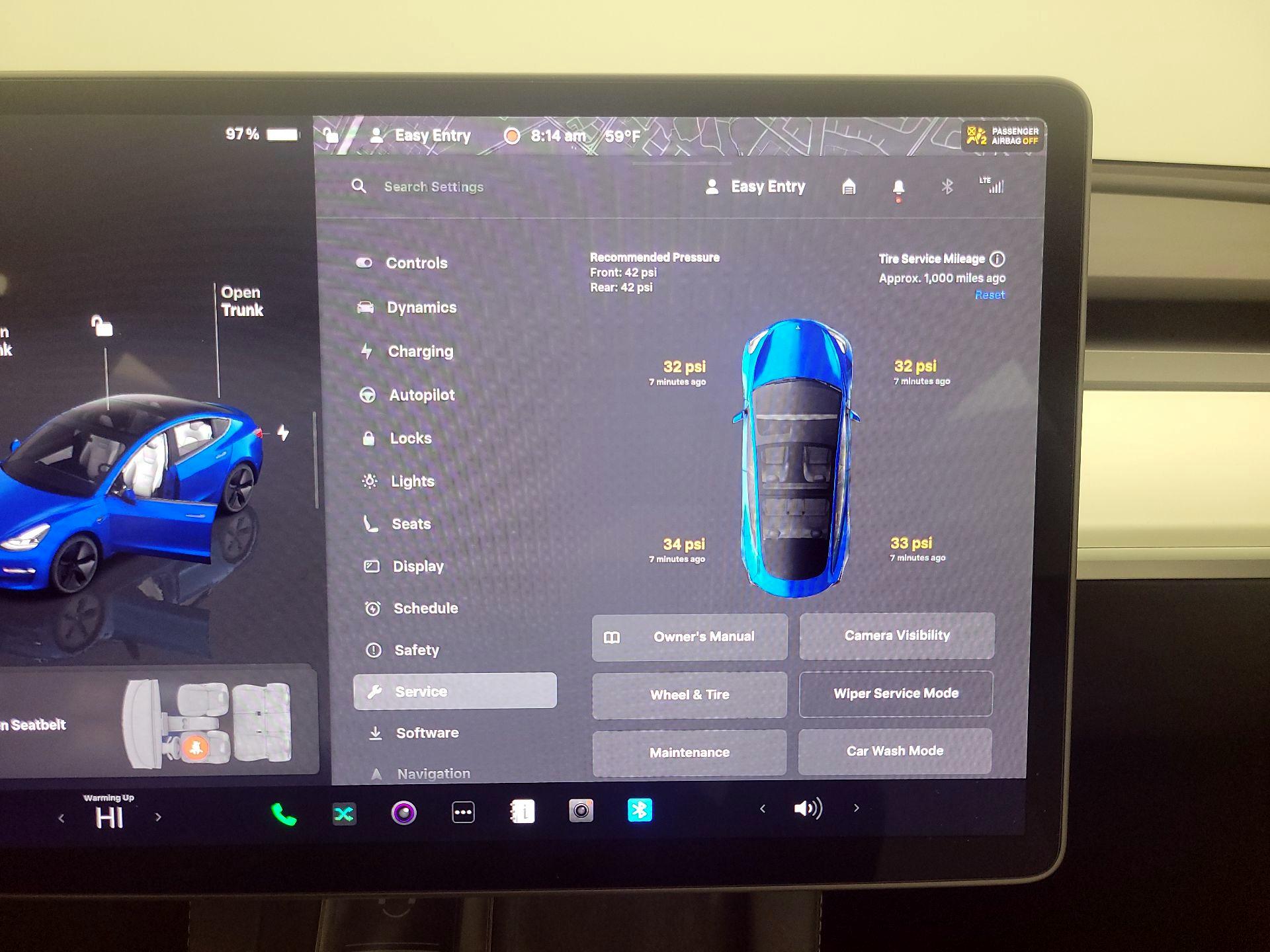The width and height of the screenshot is (1270, 952).
Task: Tap the volume speaker icon
Action: (808, 808)
